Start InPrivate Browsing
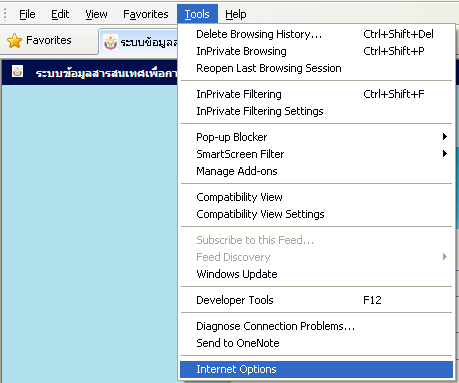Image resolution: width=459 pixels, height=383 pixels. click(316, 51)
